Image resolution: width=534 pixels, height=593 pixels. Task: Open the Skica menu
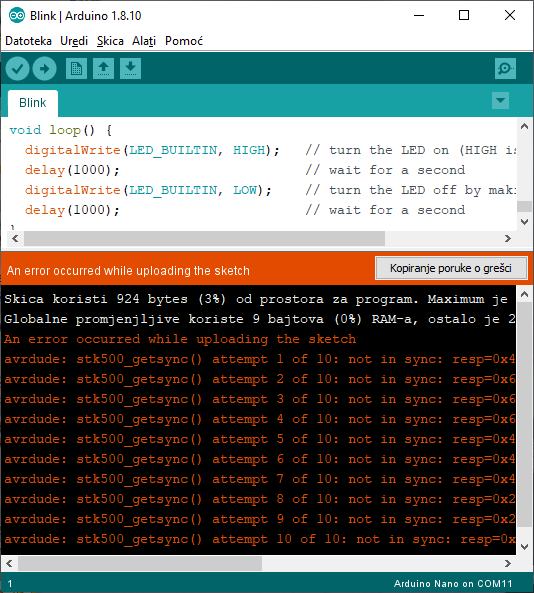tap(110, 41)
